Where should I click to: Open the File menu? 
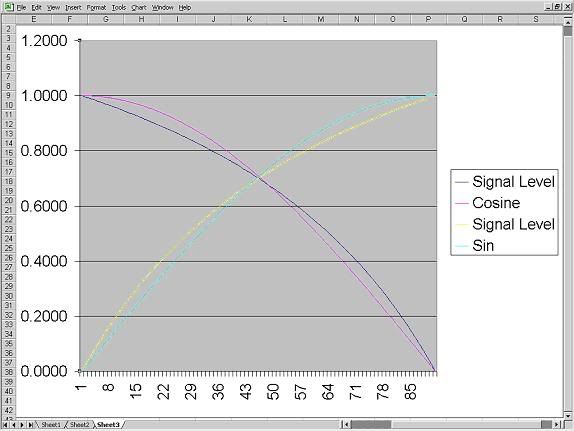point(21,7)
